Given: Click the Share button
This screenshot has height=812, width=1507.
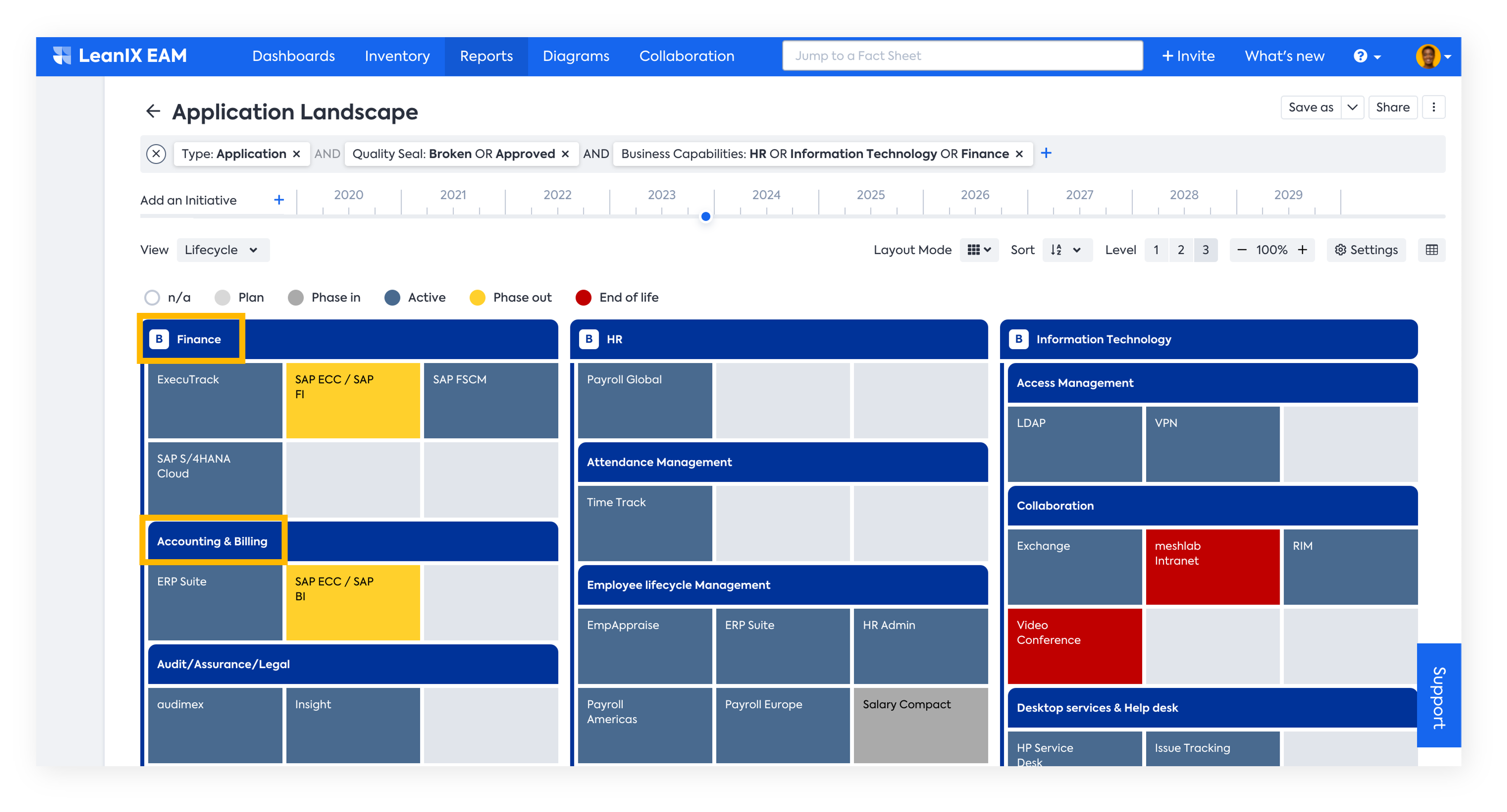Looking at the screenshot, I should [1392, 107].
